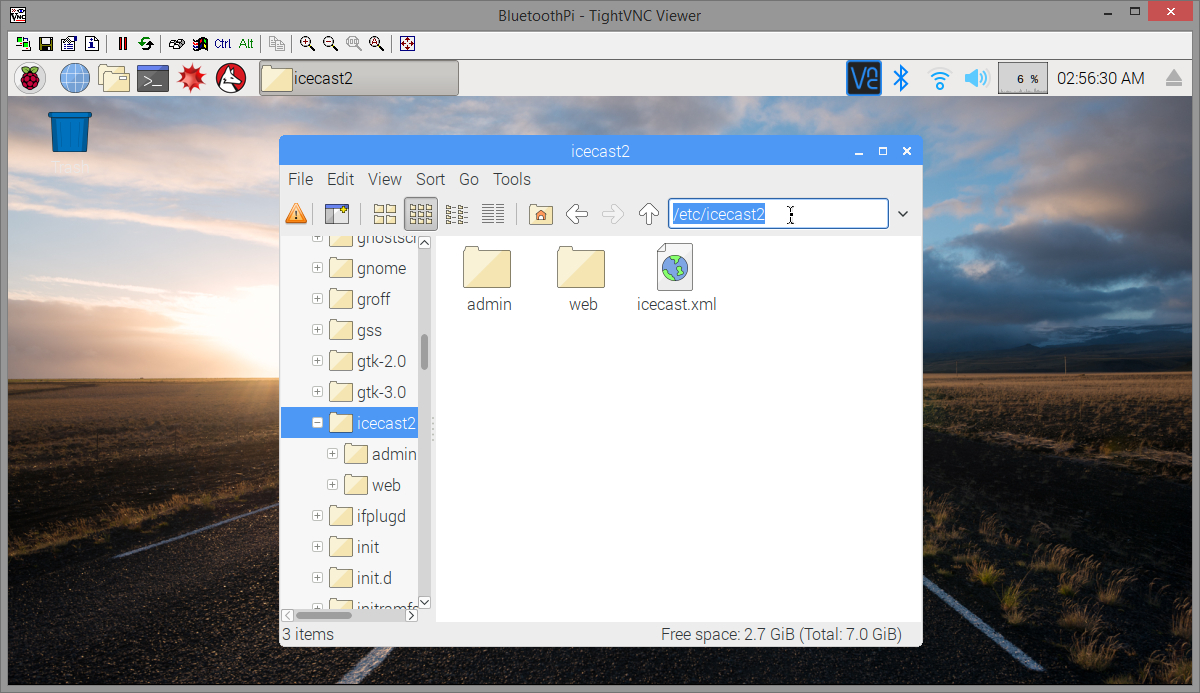Open the Tools menu
The image size is (1200, 693).
point(512,179)
